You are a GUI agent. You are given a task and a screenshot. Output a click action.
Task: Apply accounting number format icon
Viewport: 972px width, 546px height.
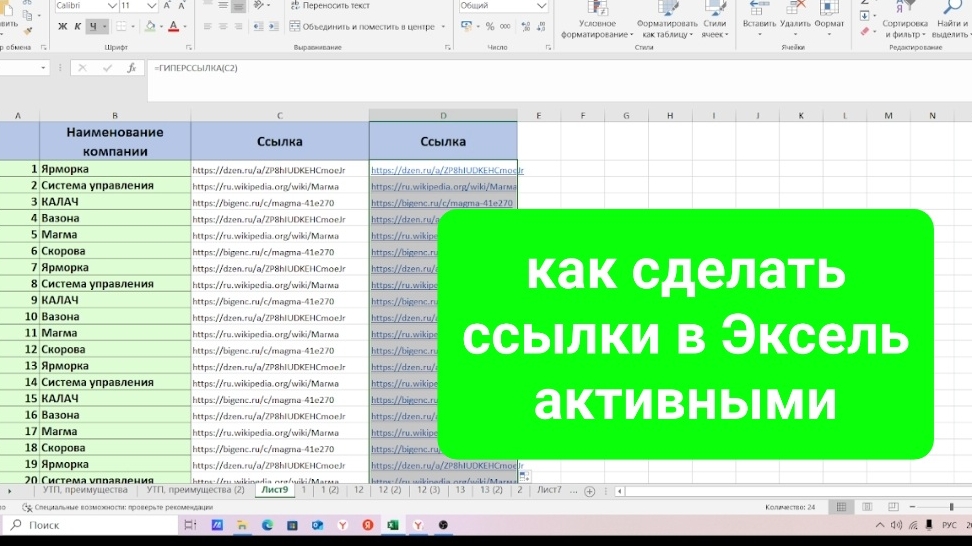pyautogui.click(x=467, y=27)
